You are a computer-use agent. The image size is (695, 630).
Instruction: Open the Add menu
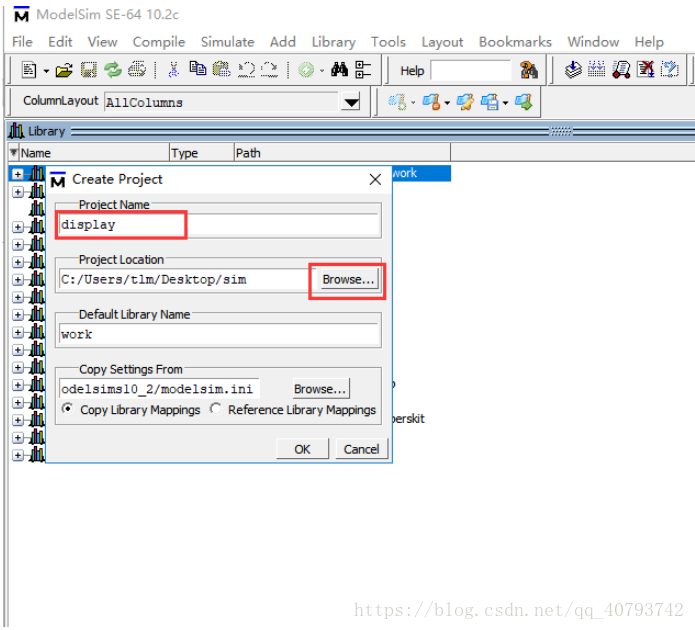click(283, 42)
